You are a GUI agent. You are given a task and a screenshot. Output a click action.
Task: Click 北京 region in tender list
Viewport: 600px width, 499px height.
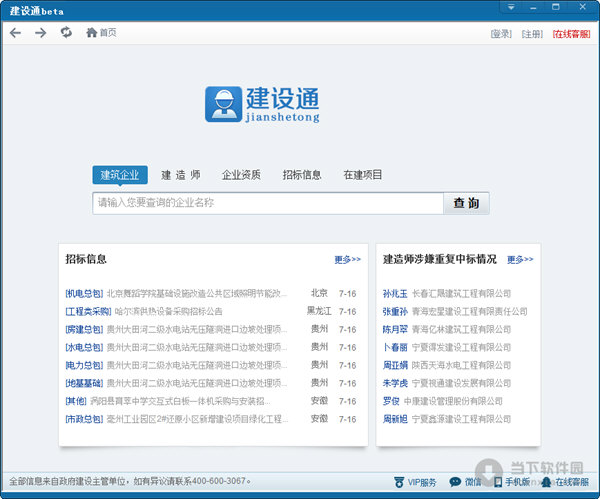[x=319, y=293]
